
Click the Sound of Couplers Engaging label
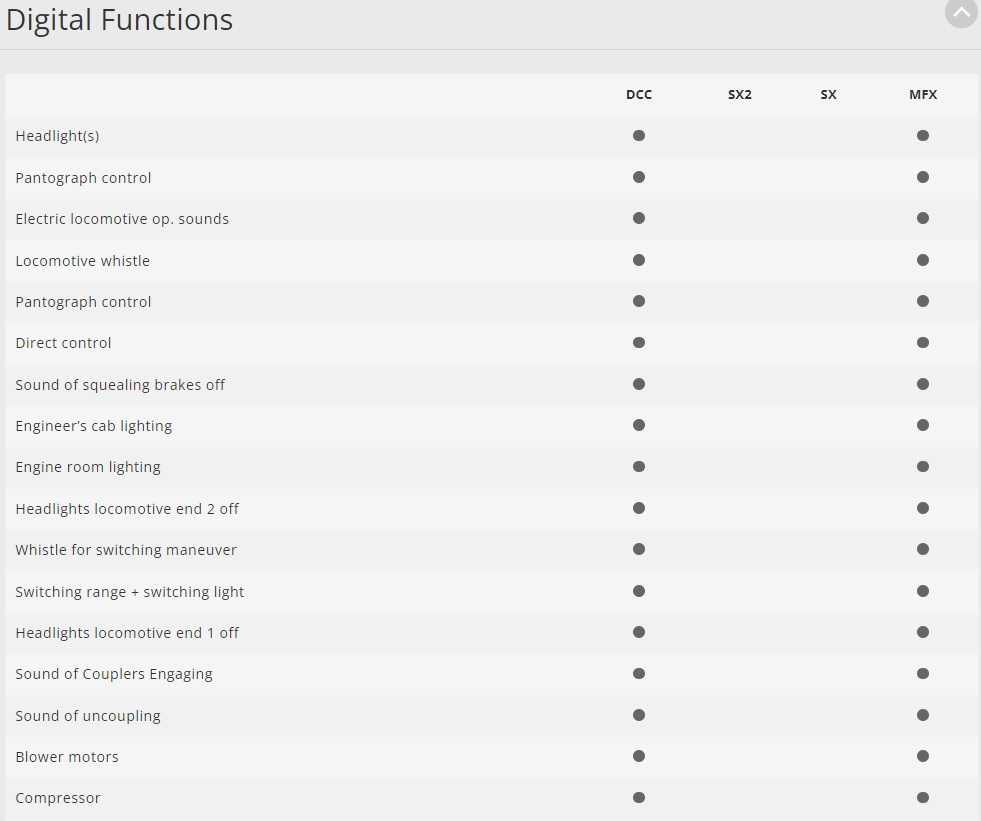click(x=114, y=674)
